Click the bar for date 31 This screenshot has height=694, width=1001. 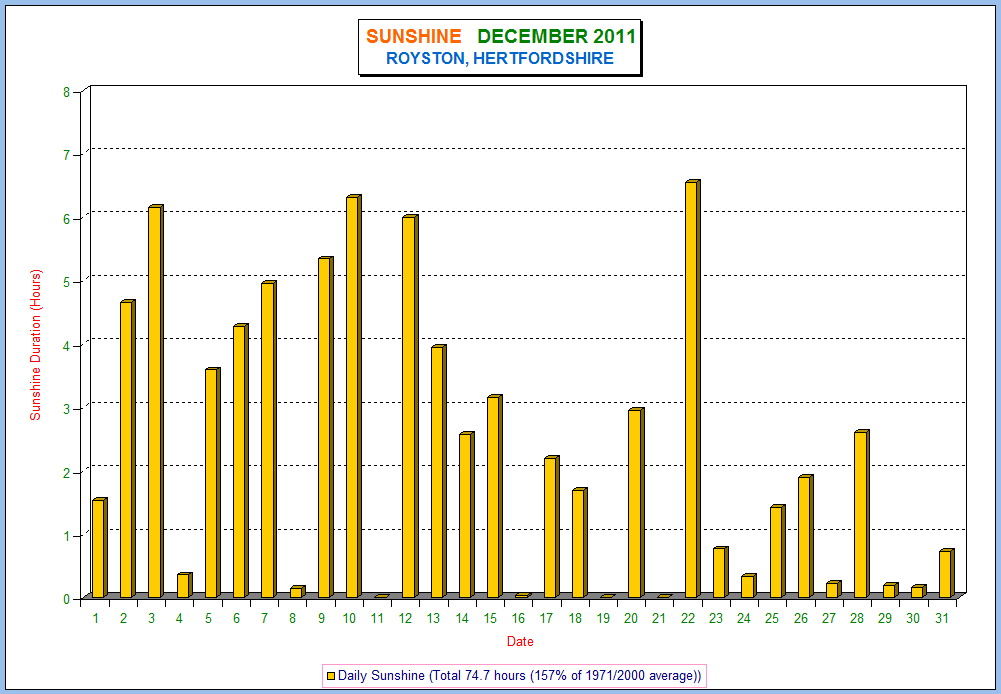tap(947, 573)
